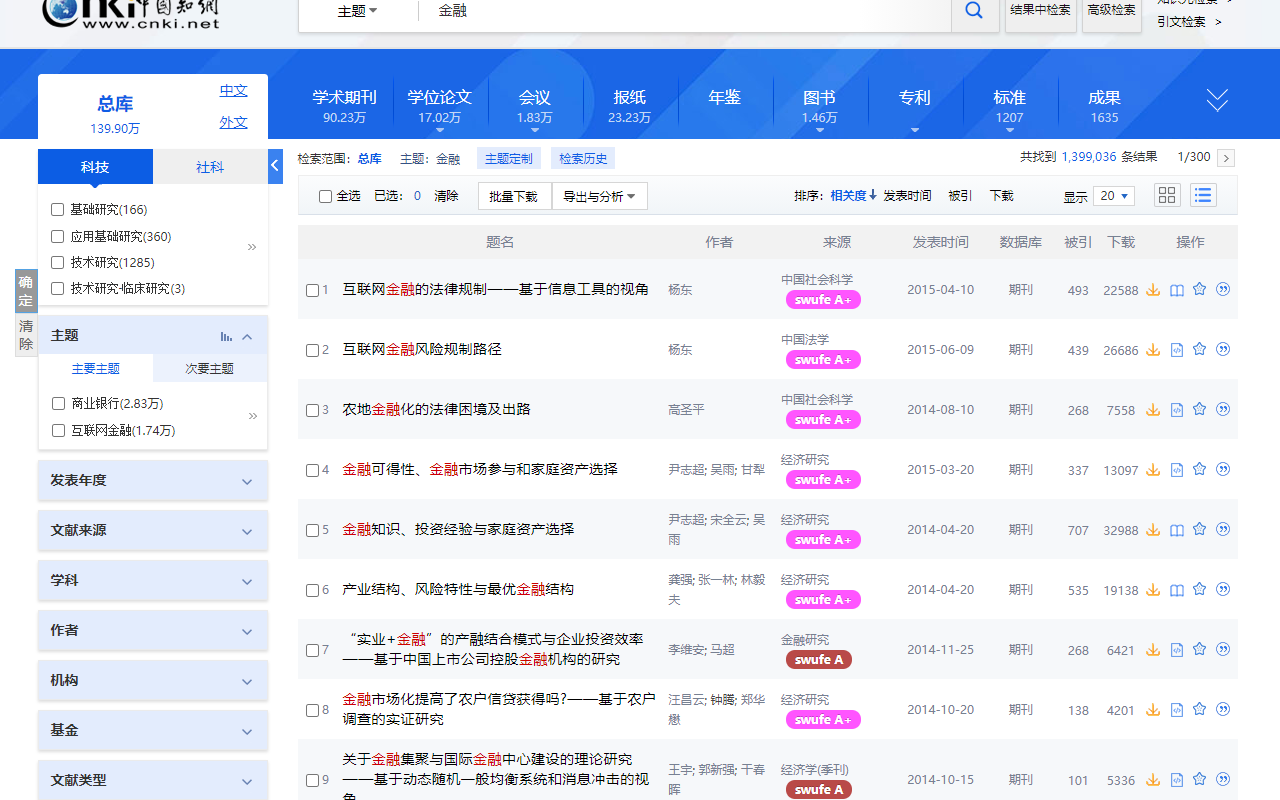Download the 汪昌云 农户信贷 article
This screenshot has width=1280, height=800.
point(1153,710)
